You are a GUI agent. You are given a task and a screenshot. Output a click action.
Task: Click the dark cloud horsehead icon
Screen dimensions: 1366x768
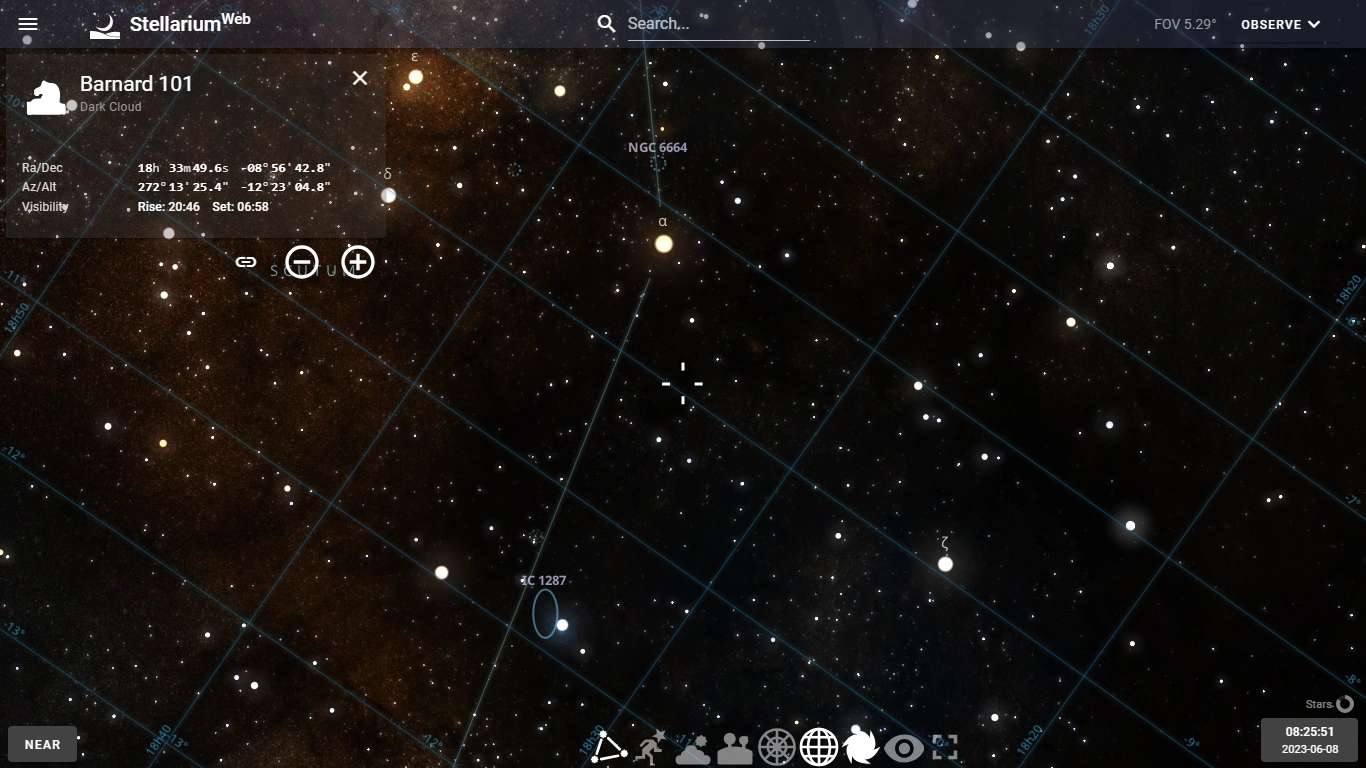coord(46,97)
